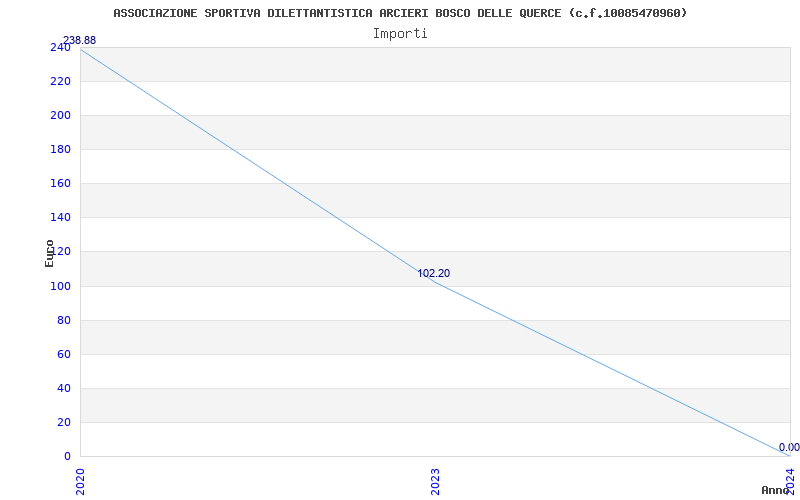Click the 240 y-axis tick label
800x500 pixels.
(60, 47)
